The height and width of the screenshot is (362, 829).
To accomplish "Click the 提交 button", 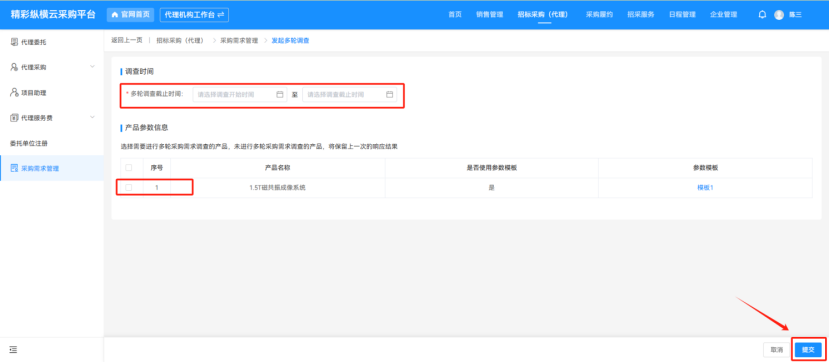I will tap(808, 349).
